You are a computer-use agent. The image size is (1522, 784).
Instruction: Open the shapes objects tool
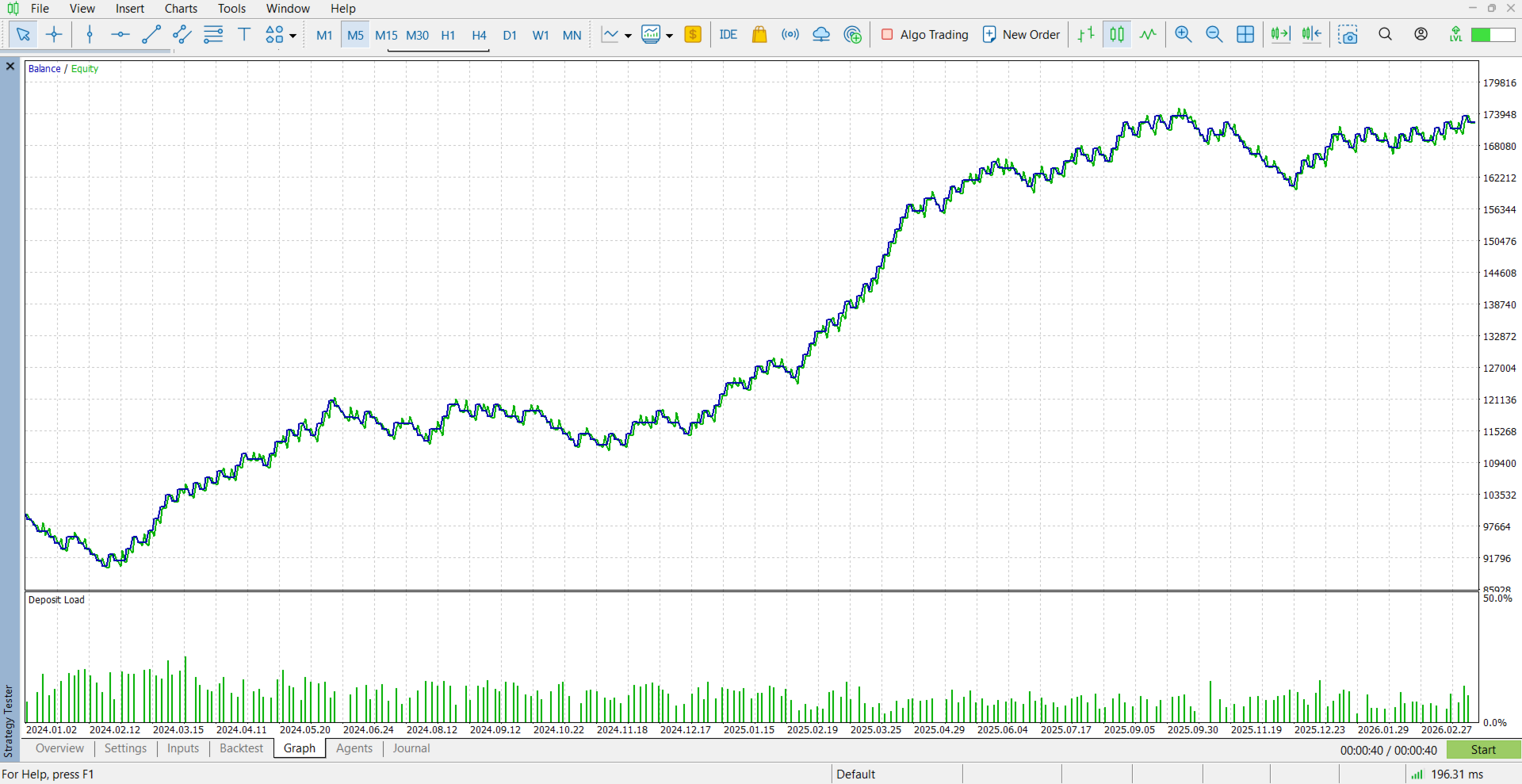click(274, 34)
